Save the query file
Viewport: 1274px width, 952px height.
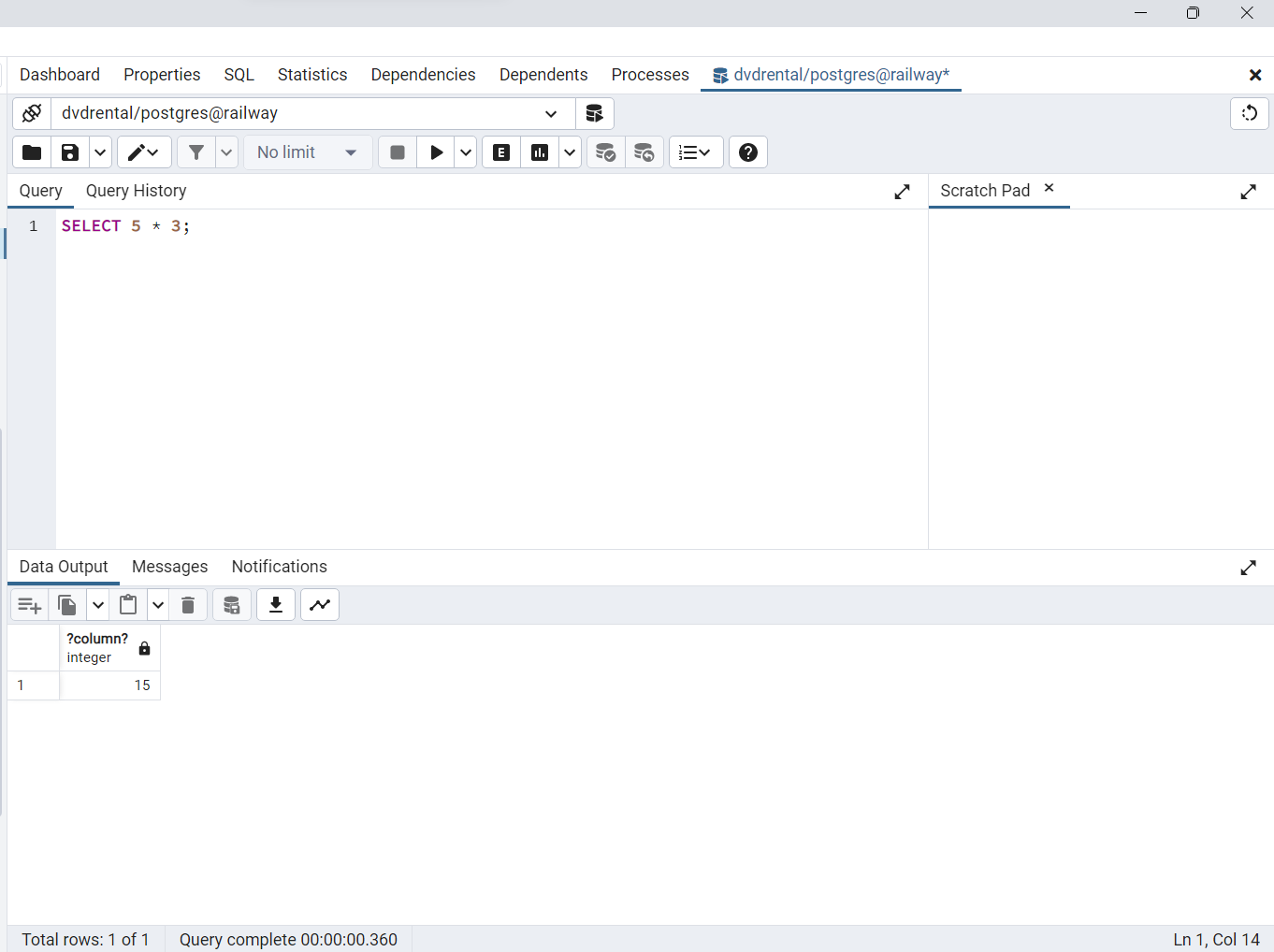pos(70,152)
